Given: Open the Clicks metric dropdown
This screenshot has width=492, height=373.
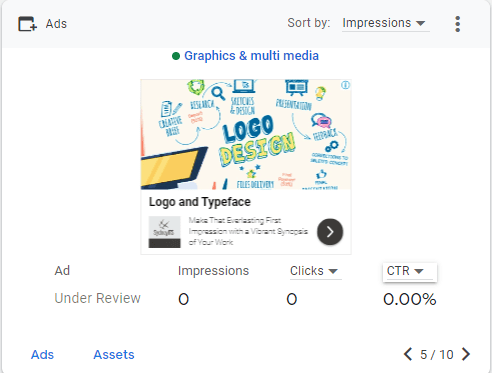Looking at the screenshot, I should point(315,271).
